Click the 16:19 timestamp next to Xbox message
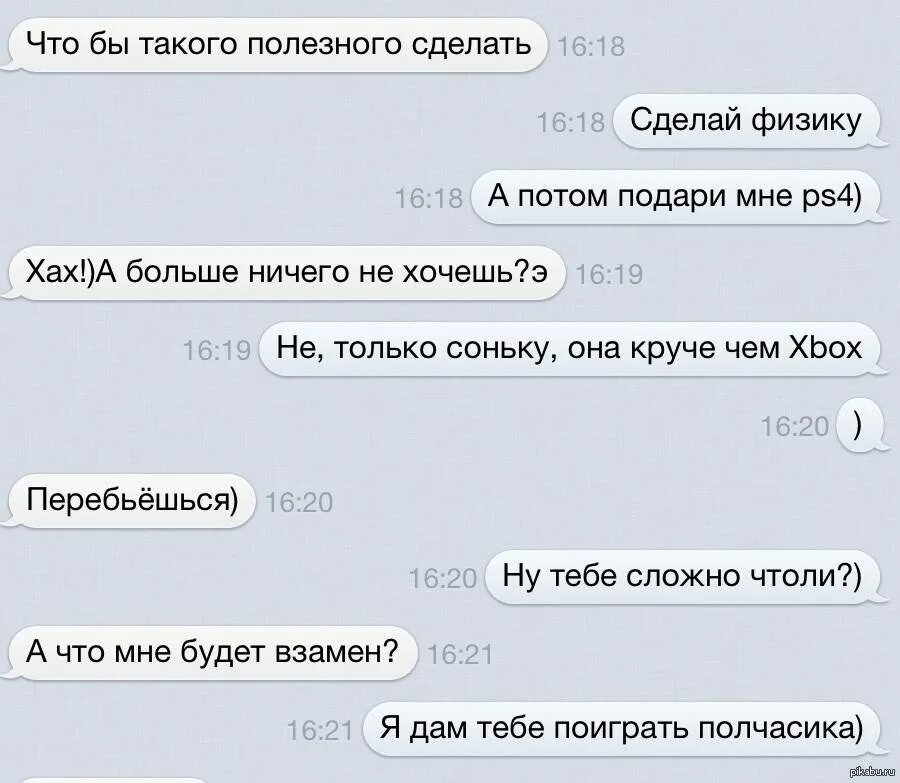900x783 pixels. [217, 350]
